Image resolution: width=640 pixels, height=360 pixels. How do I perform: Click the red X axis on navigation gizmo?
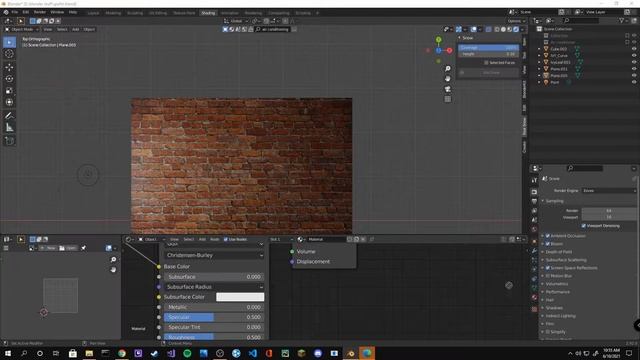(x=449, y=51)
